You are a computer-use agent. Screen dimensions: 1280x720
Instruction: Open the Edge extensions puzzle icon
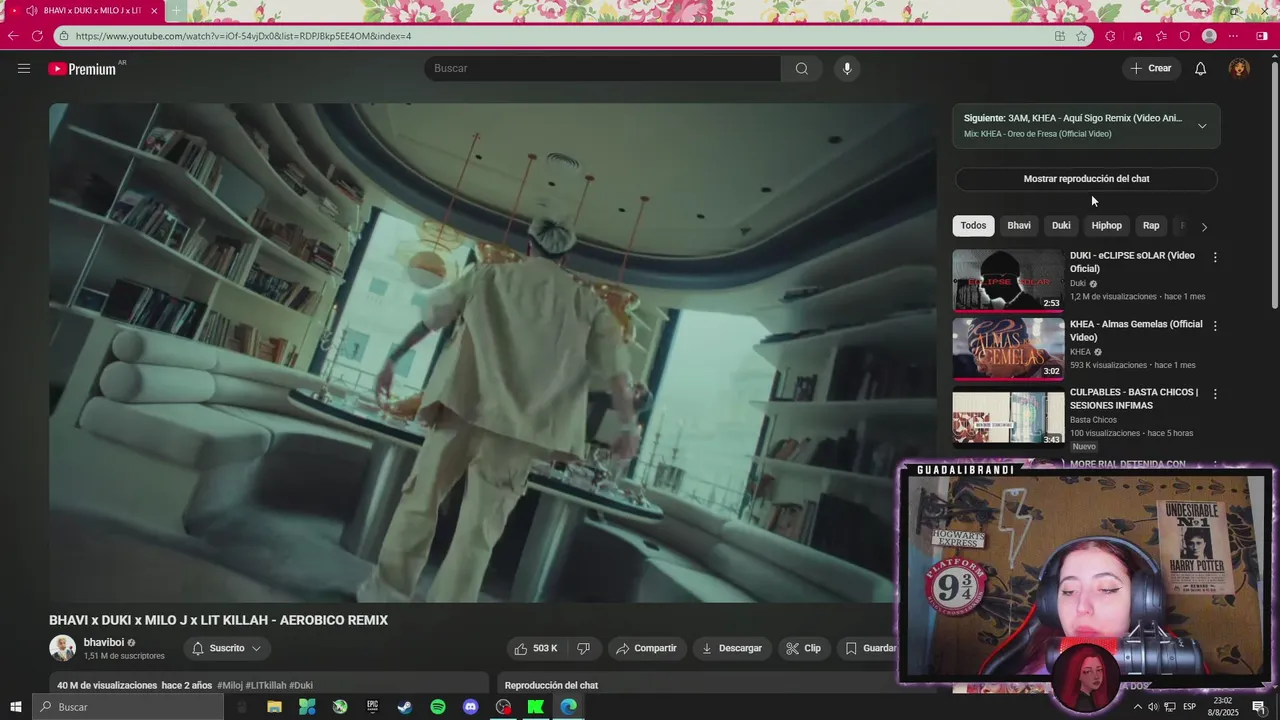tap(1110, 36)
